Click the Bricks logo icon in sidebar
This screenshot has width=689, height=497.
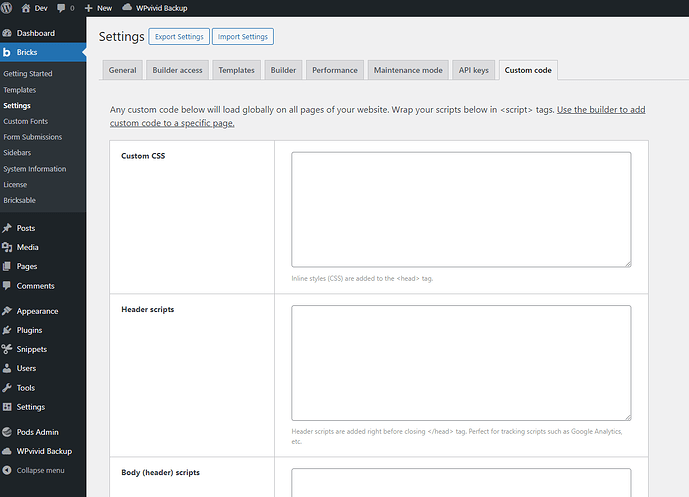point(7,52)
